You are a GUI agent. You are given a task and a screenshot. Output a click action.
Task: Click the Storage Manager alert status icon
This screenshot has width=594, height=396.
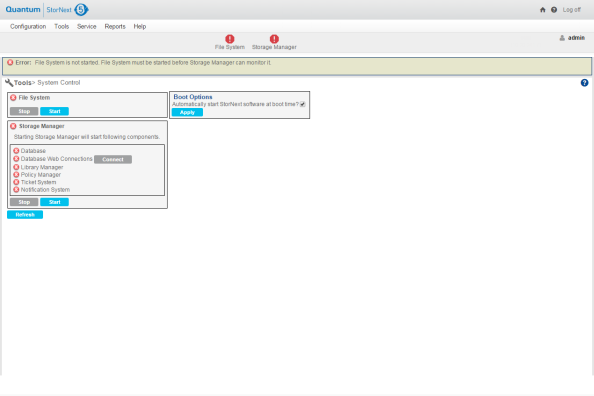(274, 39)
